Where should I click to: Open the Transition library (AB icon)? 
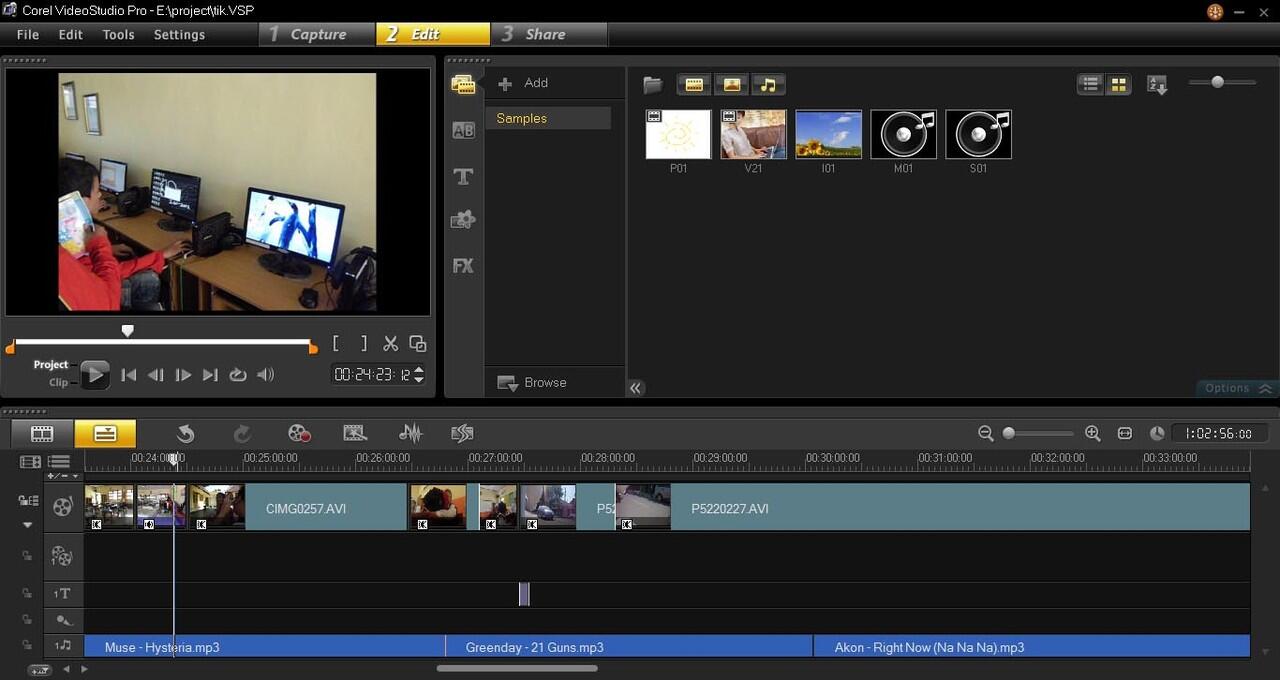463,130
